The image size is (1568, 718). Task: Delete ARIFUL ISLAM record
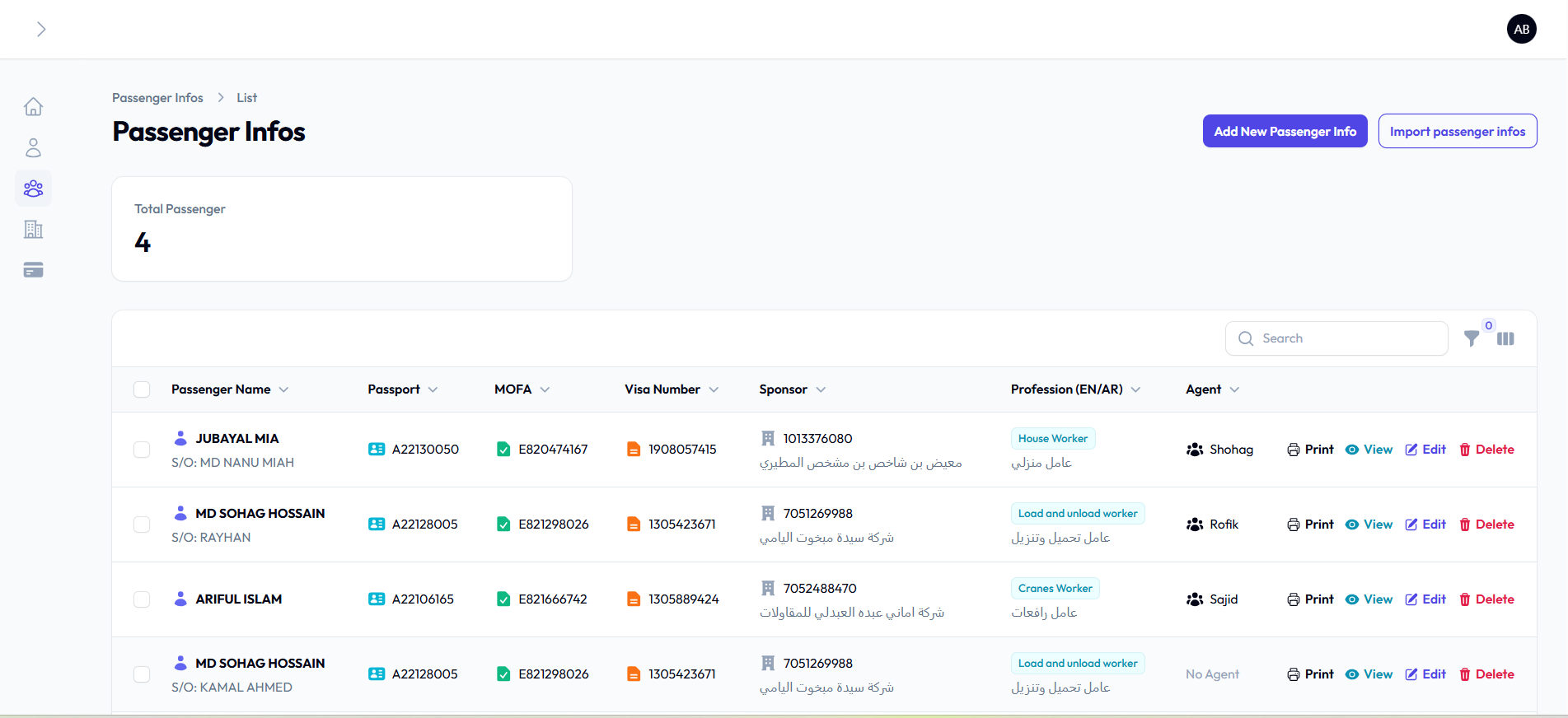[1486, 599]
